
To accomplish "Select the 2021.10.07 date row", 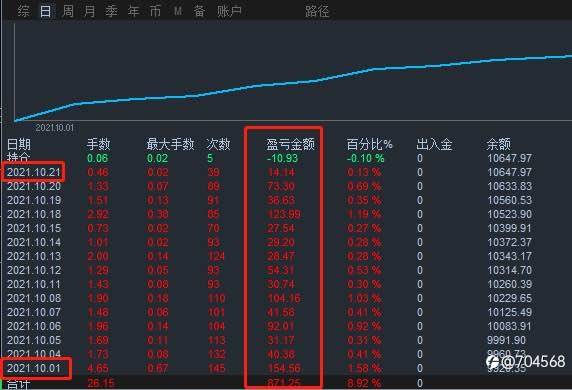I will [x=34, y=312].
